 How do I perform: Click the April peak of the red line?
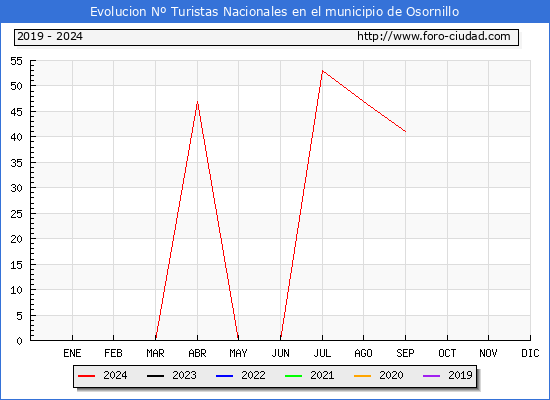click(197, 102)
